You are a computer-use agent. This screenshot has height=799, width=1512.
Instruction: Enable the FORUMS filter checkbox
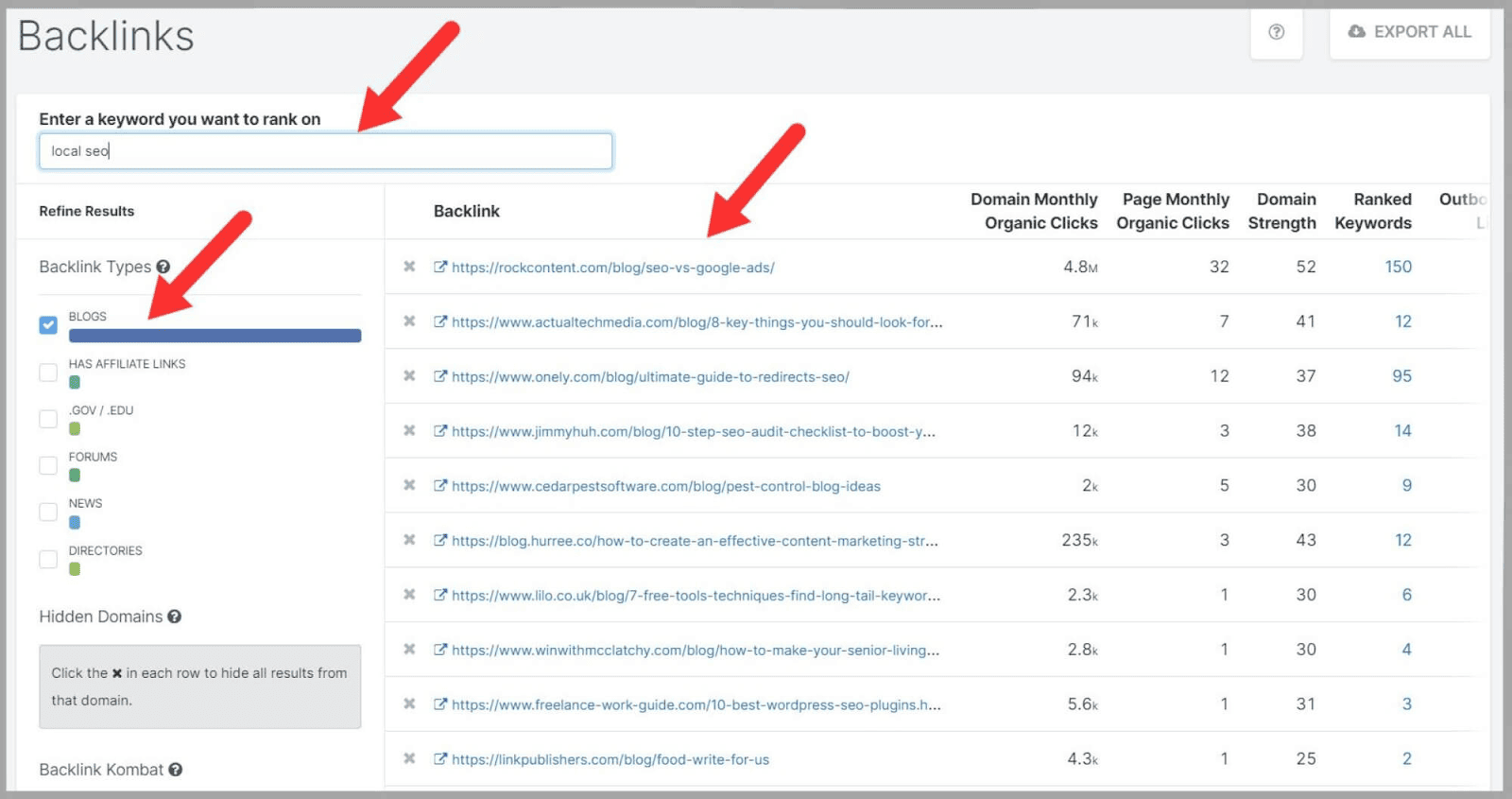[47, 464]
